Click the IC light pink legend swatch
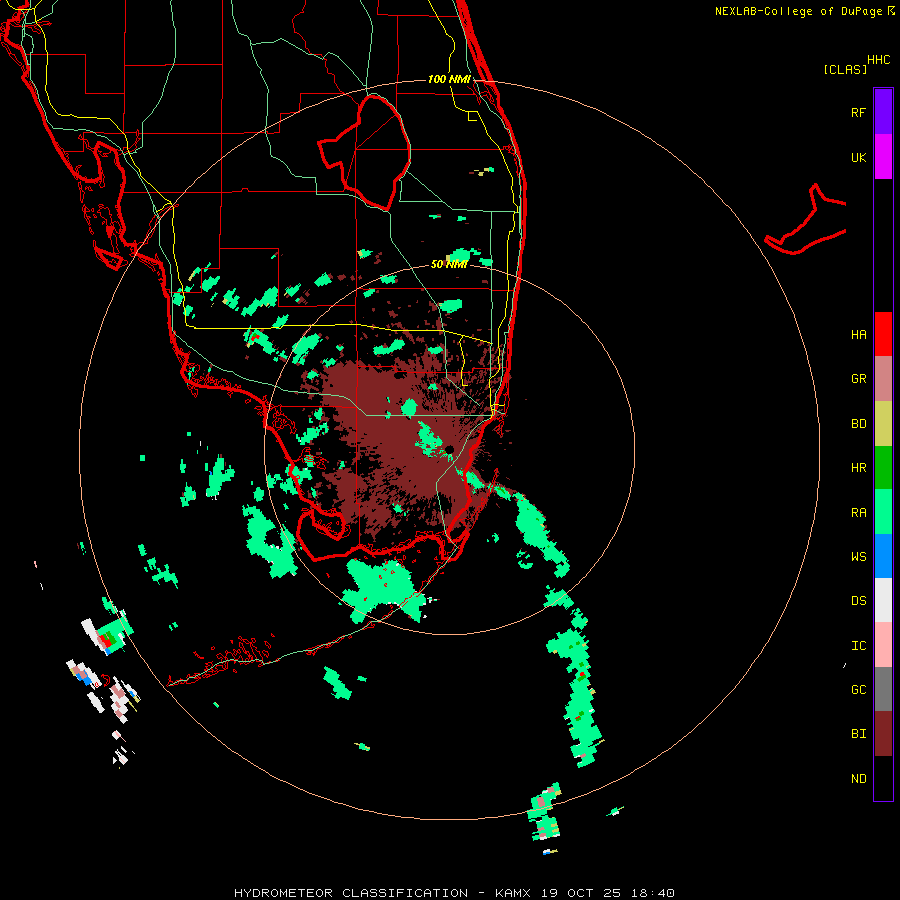Viewport: 900px width, 900px height. tap(883, 645)
